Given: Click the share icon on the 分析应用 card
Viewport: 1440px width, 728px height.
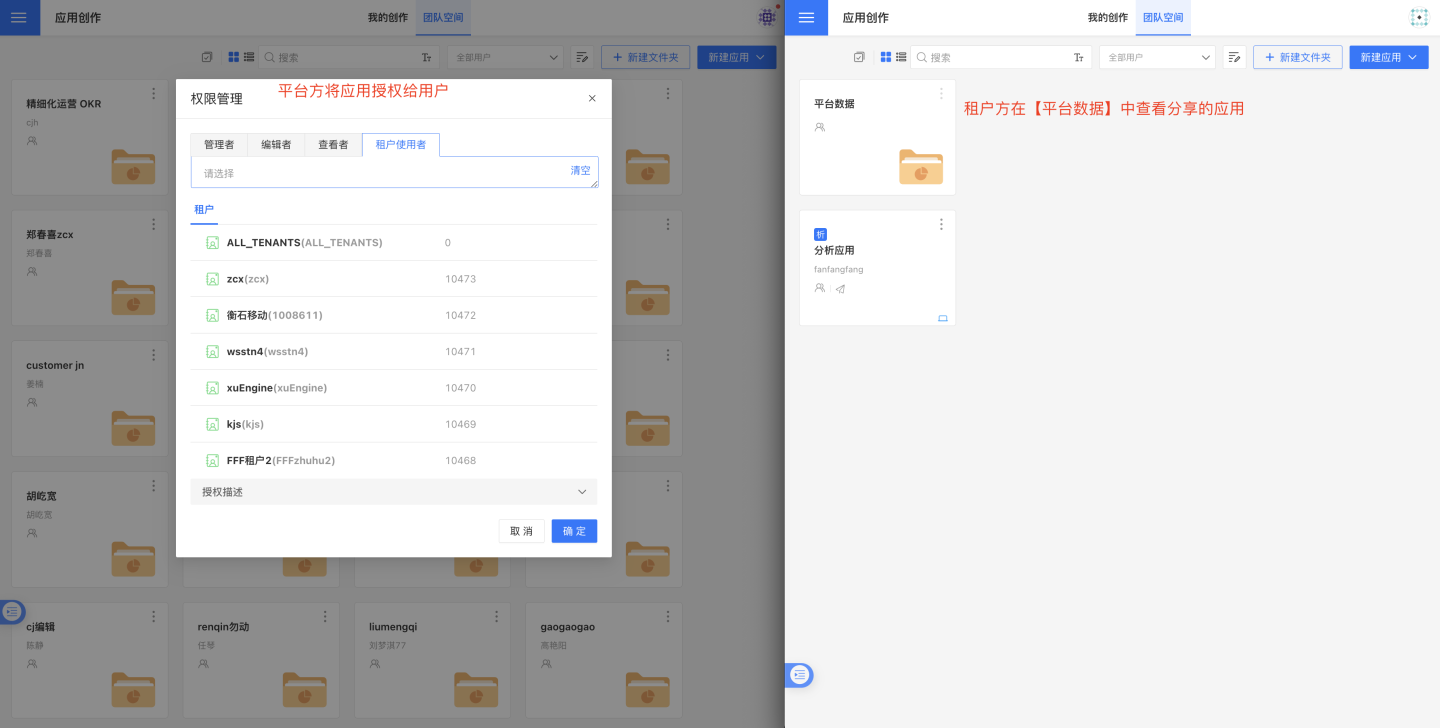Looking at the screenshot, I should [840, 289].
